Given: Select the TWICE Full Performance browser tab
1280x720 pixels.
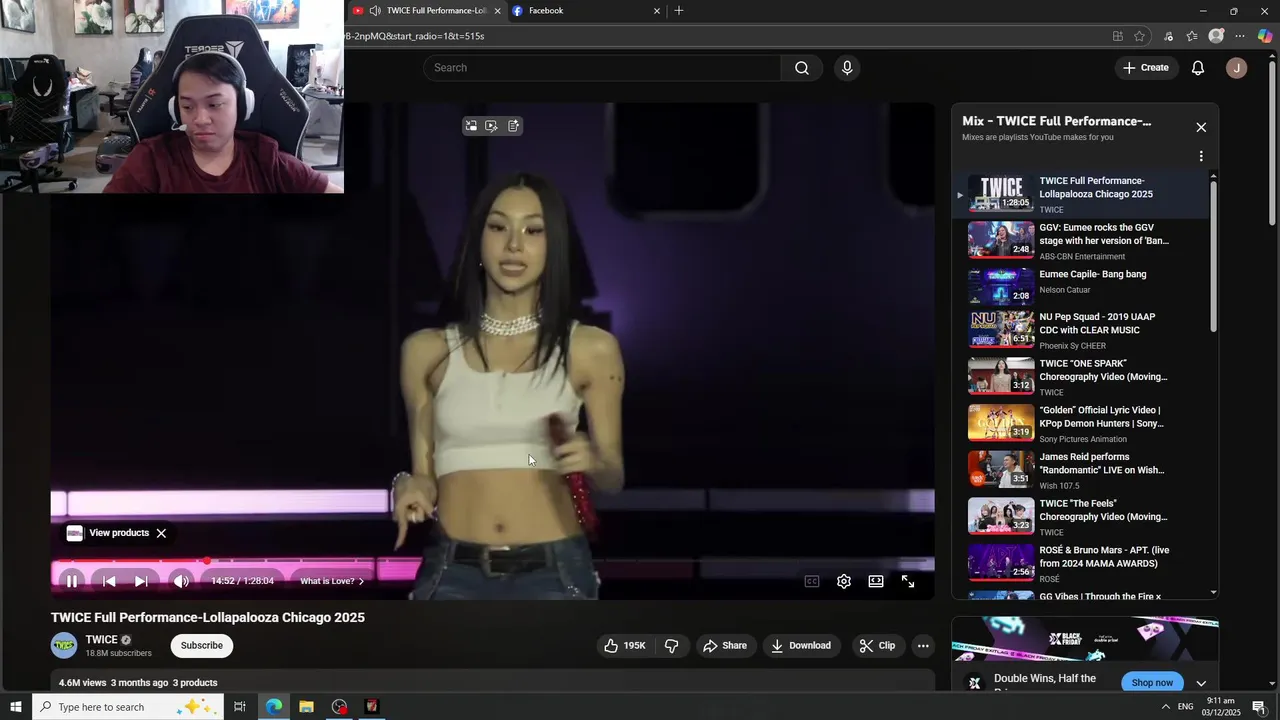Looking at the screenshot, I should (x=425, y=11).
